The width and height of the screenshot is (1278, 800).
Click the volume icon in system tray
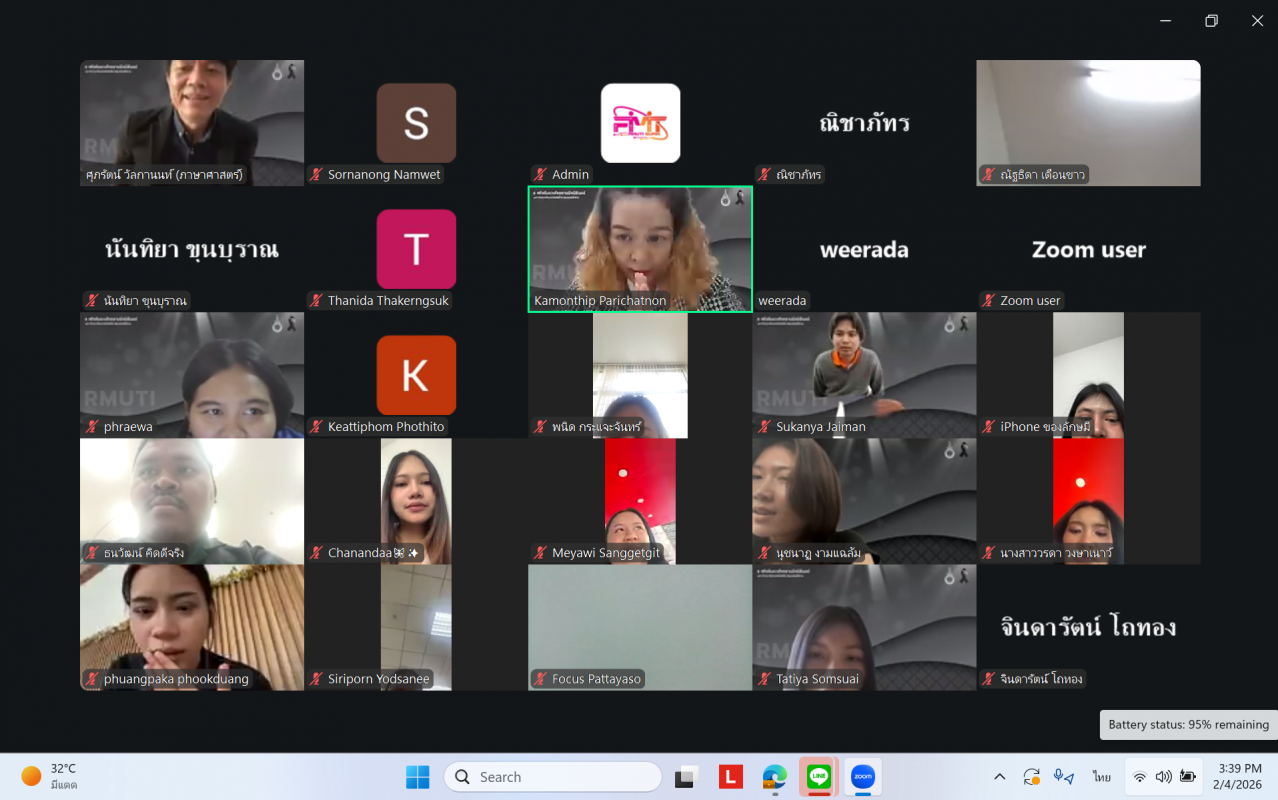point(1163,777)
